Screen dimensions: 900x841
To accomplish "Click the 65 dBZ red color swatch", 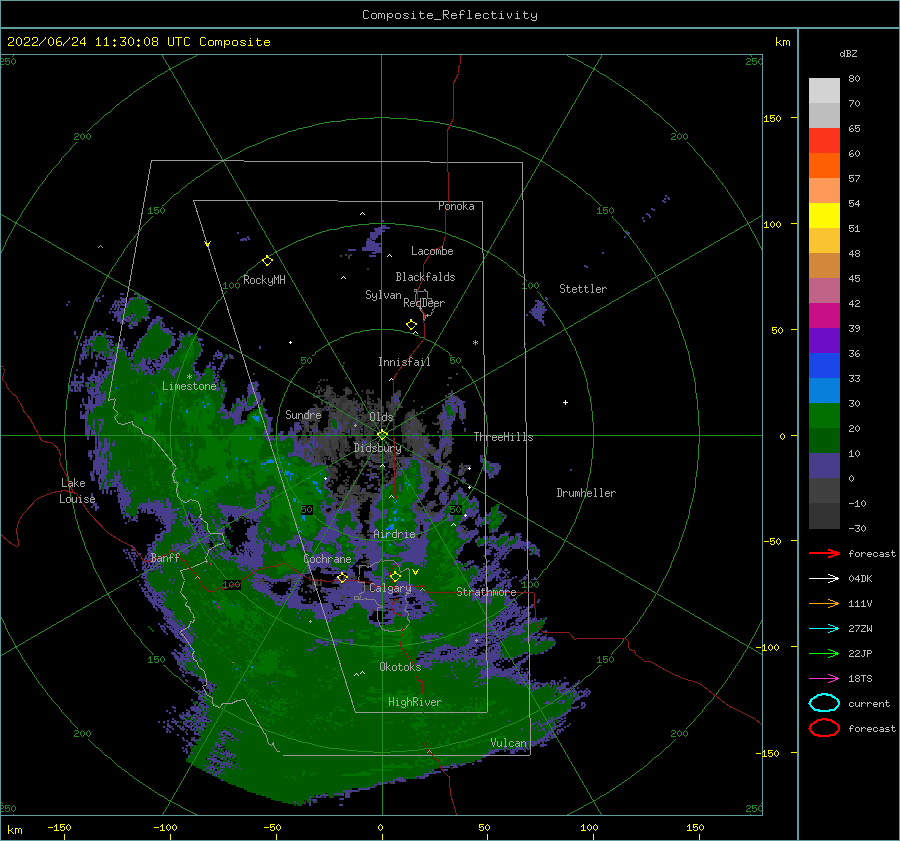I will (x=824, y=140).
